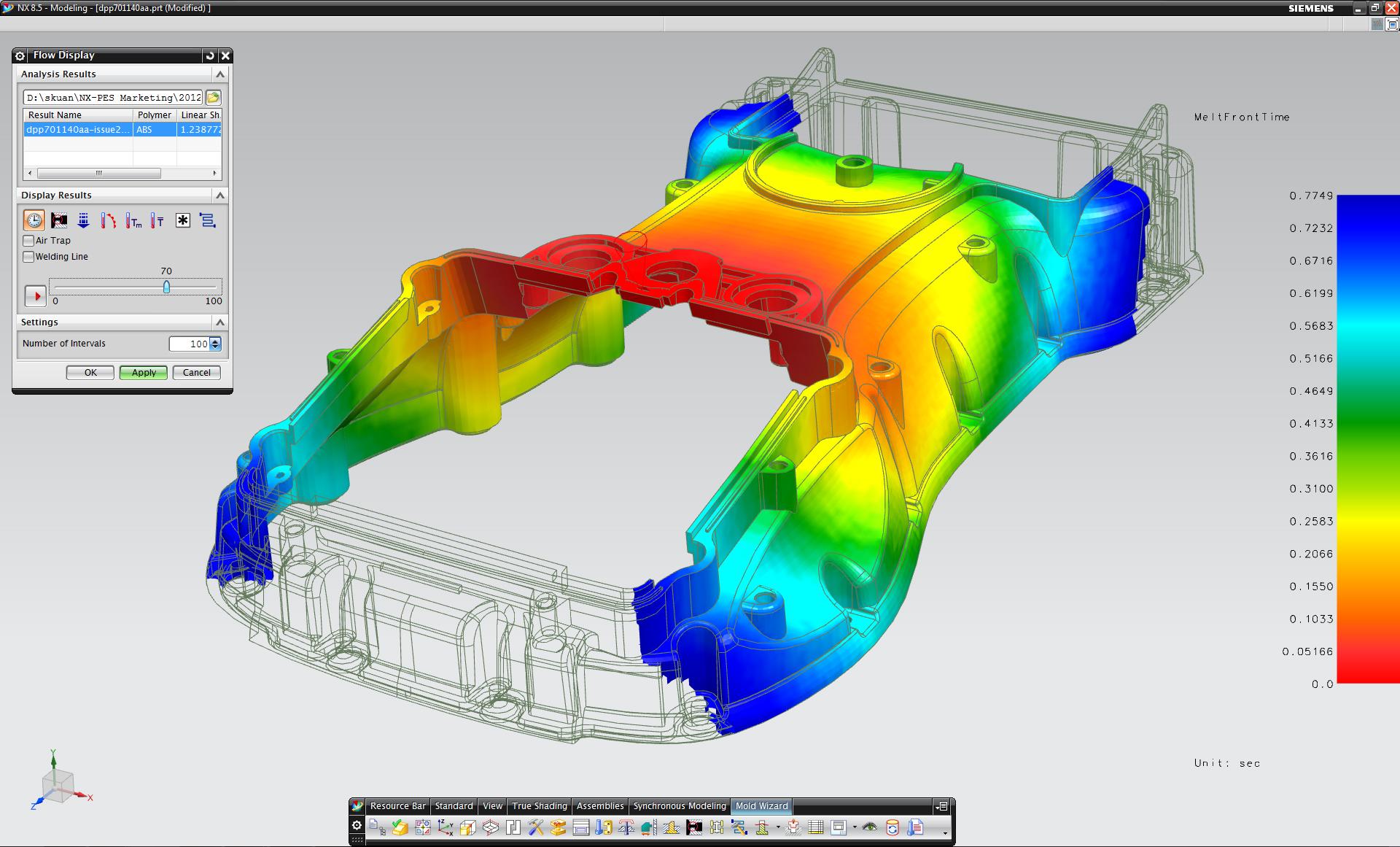Open the toolbar tab list menu
The width and height of the screenshot is (1400, 847).
pyautogui.click(x=942, y=806)
